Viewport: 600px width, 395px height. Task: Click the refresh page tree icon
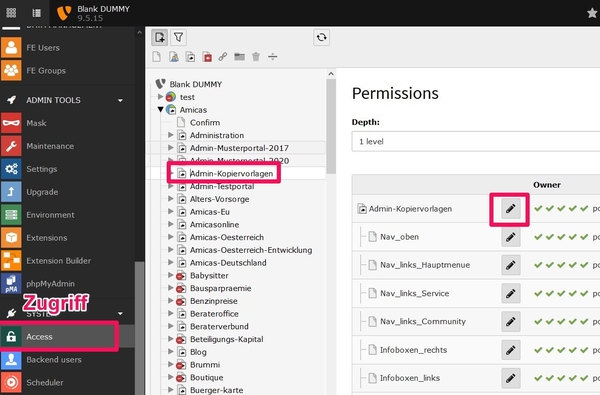point(321,38)
